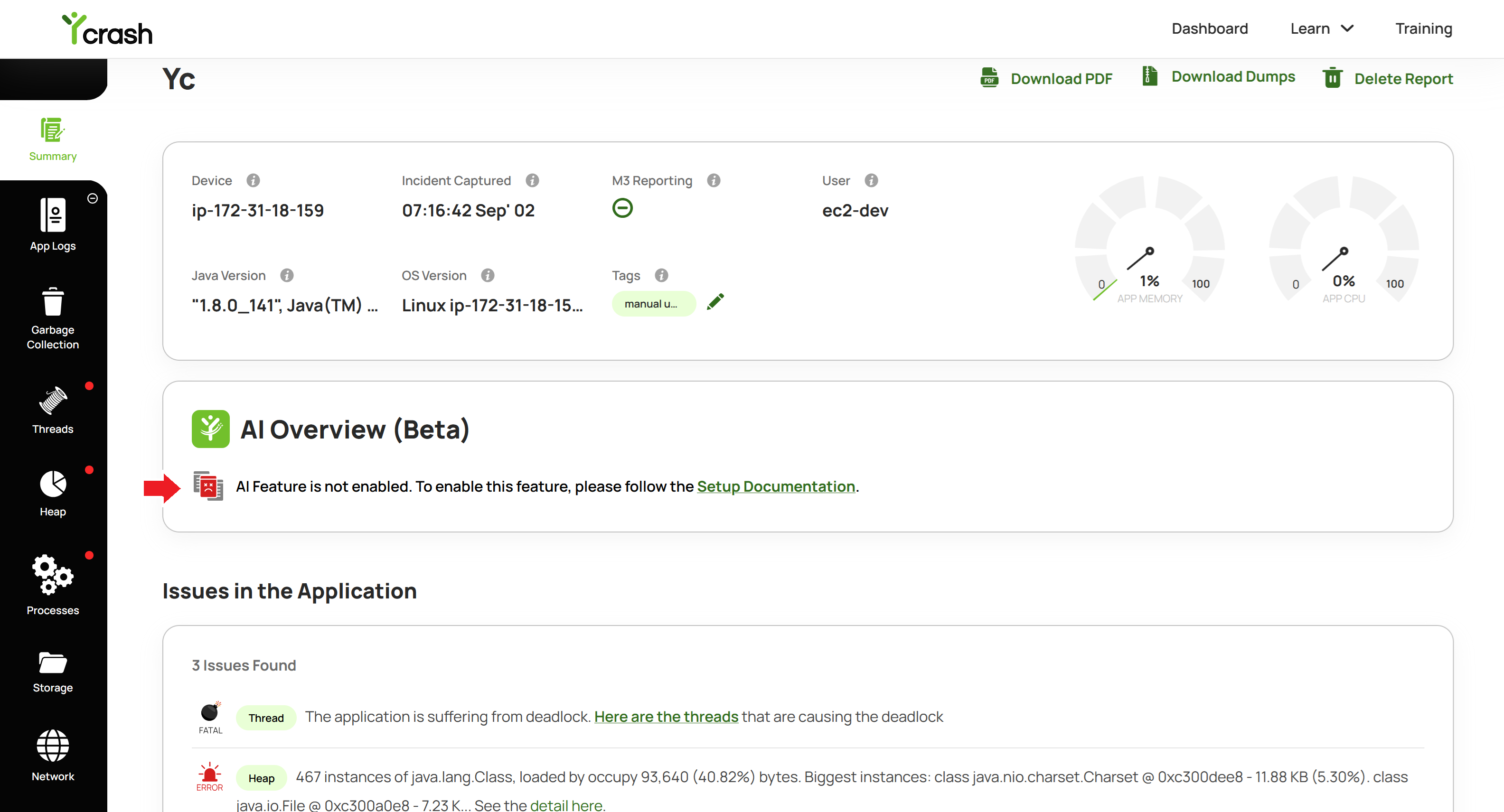Open the Training menu item

1423,28
